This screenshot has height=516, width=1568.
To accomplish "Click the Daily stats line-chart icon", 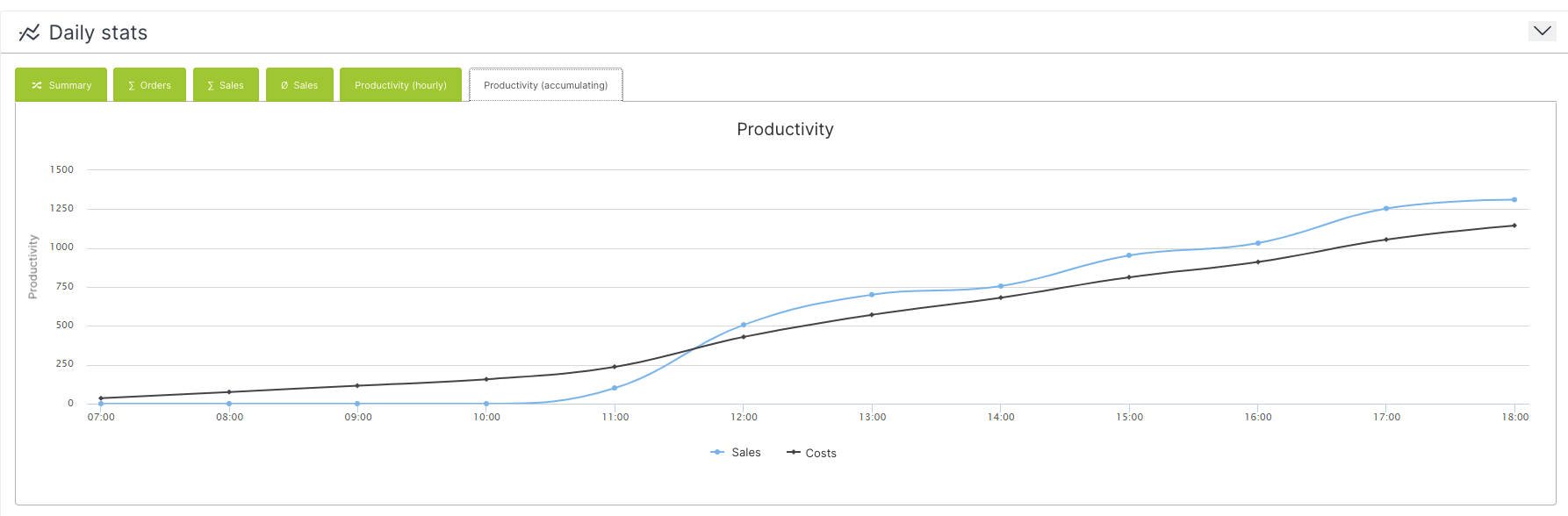I will click(x=29, y=32).
